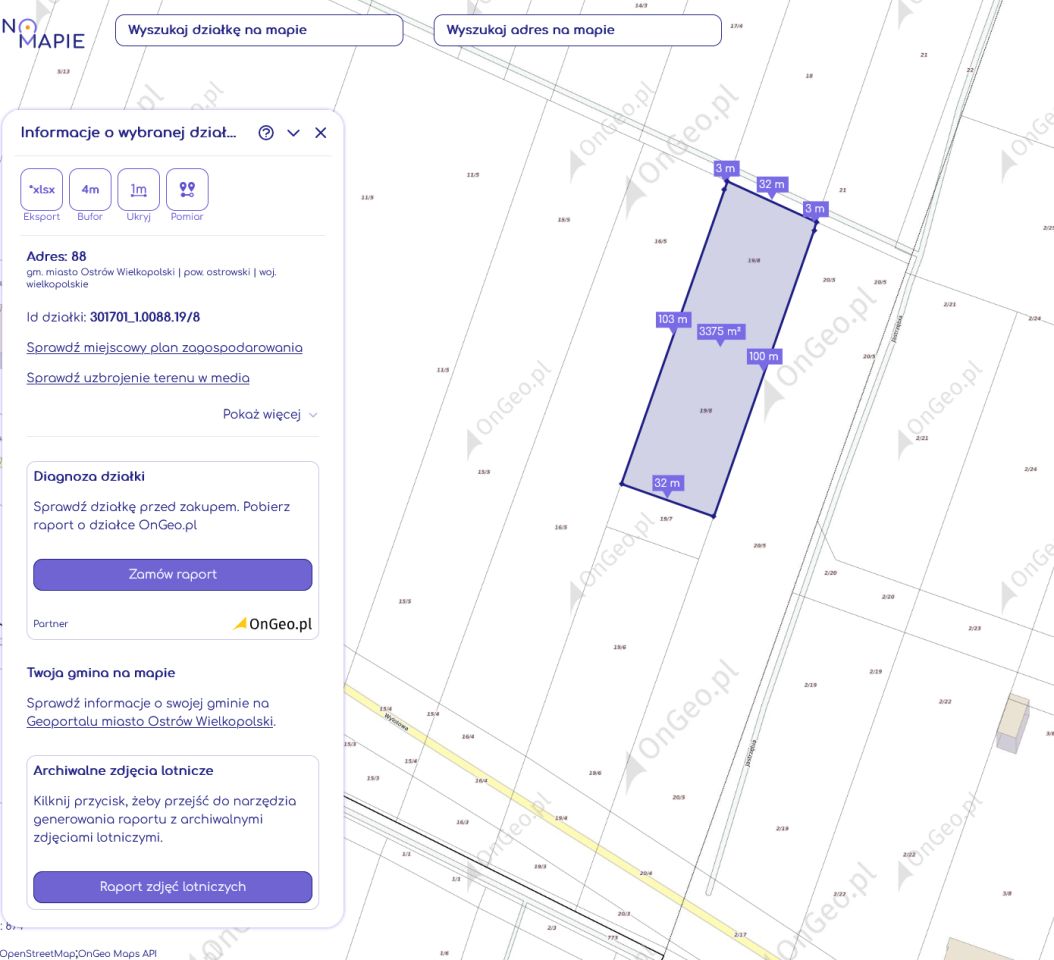This screenshot has height=960, width=1054.
Task: Expand 'Pokaż więcej' details
Action: (270, 414)
